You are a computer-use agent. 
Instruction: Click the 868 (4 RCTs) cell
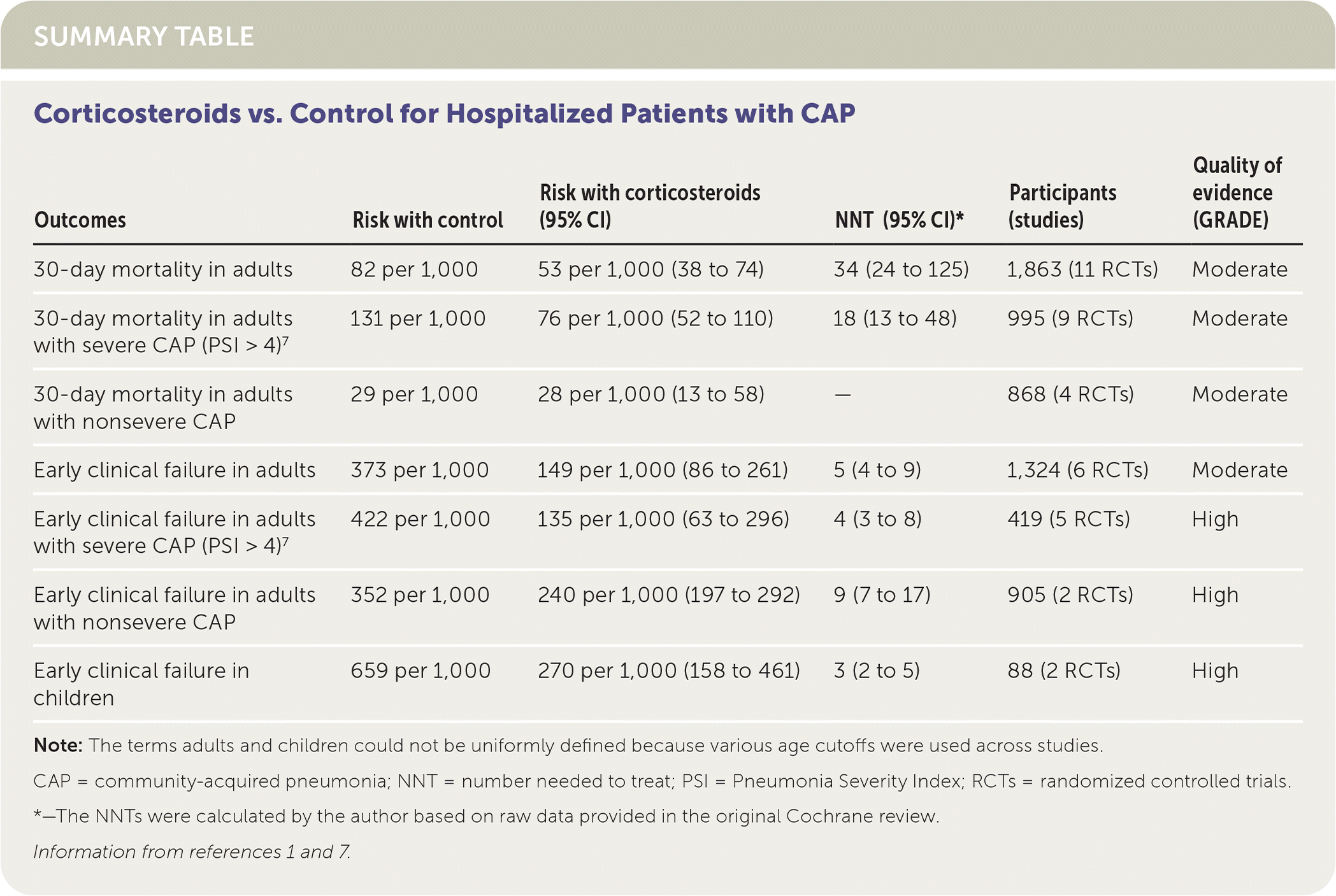[x=1070, y=394]
